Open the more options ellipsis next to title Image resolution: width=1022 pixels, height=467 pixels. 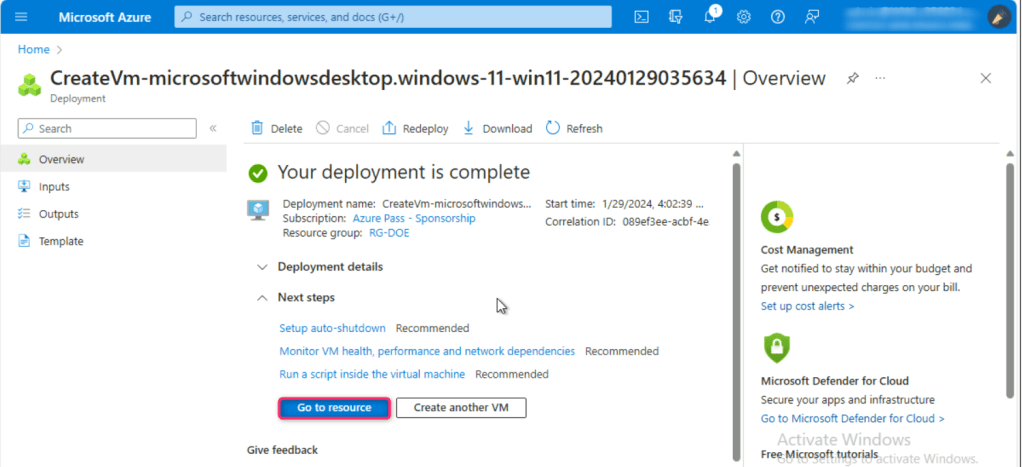880,78
